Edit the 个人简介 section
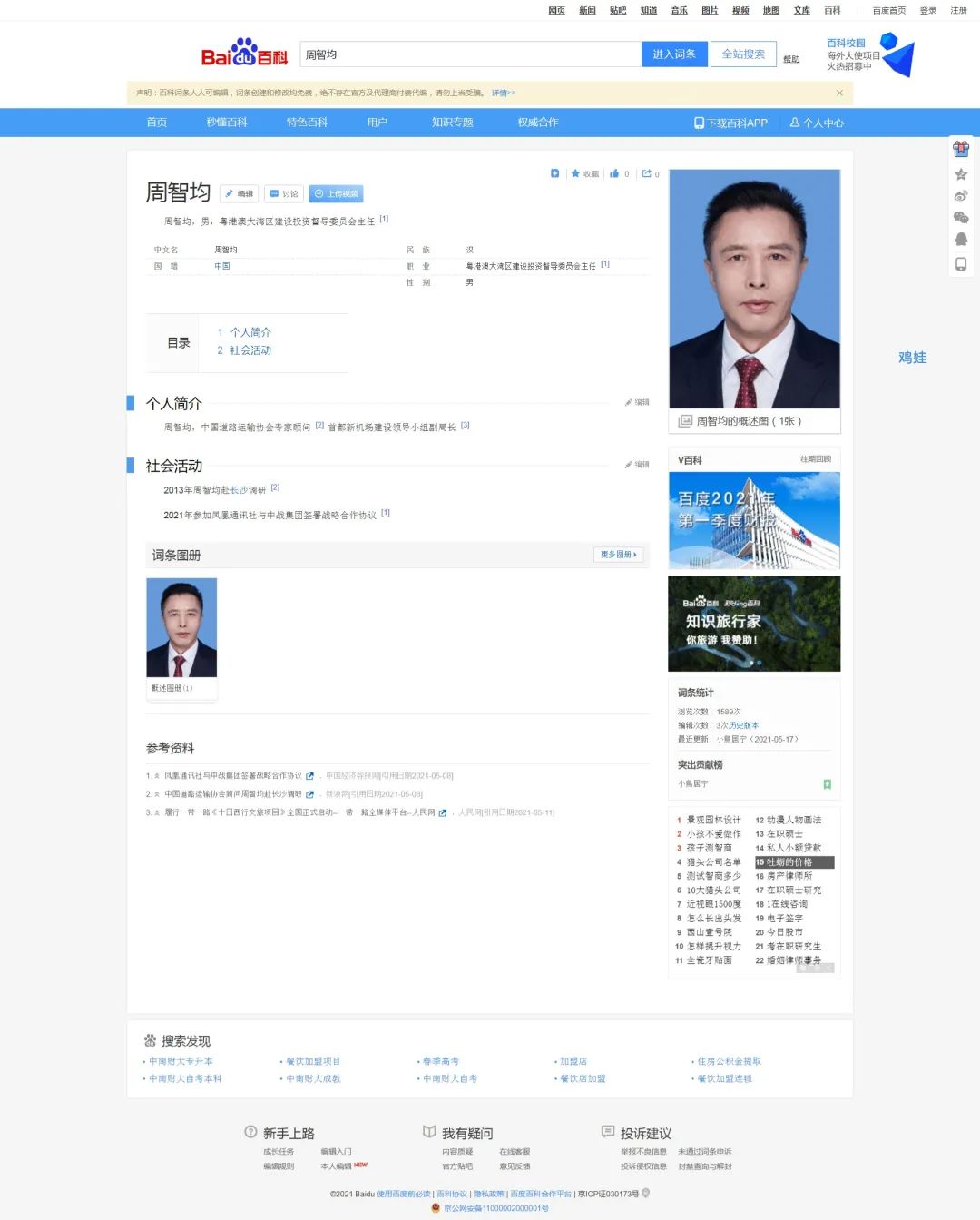The image size is (980, 1220). [637, 402]
